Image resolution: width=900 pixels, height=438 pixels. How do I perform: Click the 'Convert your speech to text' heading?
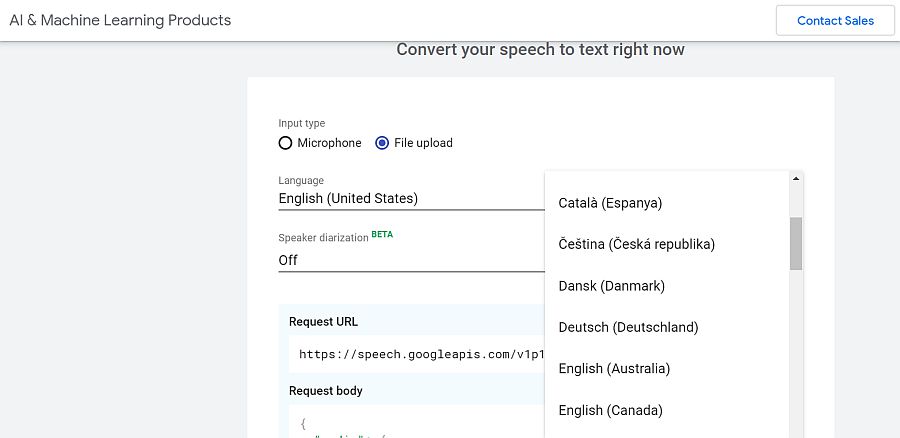[x=540, y=50]
